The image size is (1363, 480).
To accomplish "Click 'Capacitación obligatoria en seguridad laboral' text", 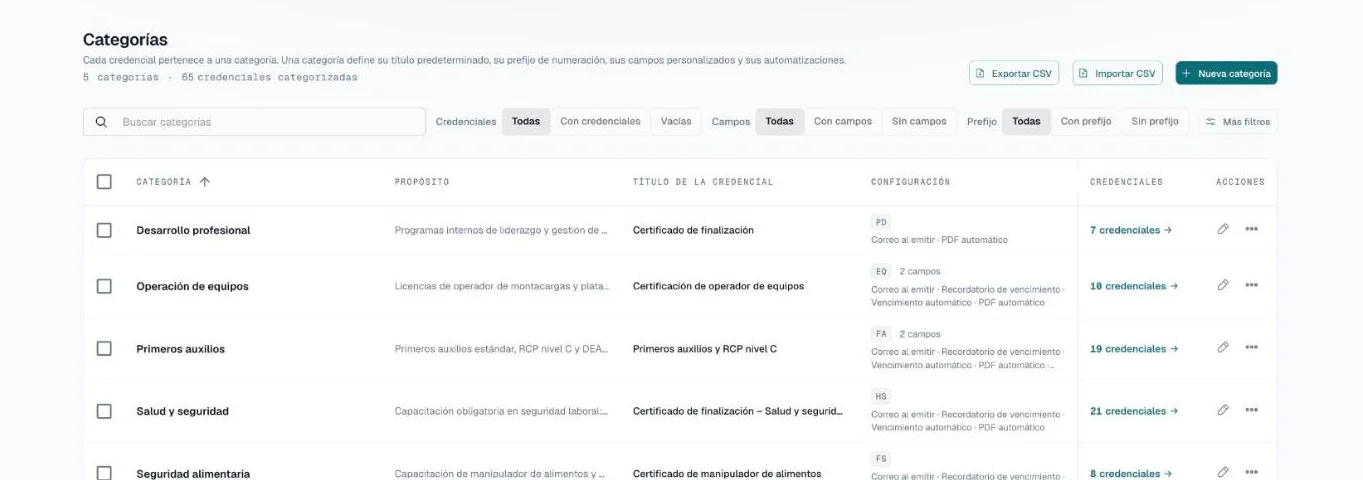I will click(x=501, y=411).
